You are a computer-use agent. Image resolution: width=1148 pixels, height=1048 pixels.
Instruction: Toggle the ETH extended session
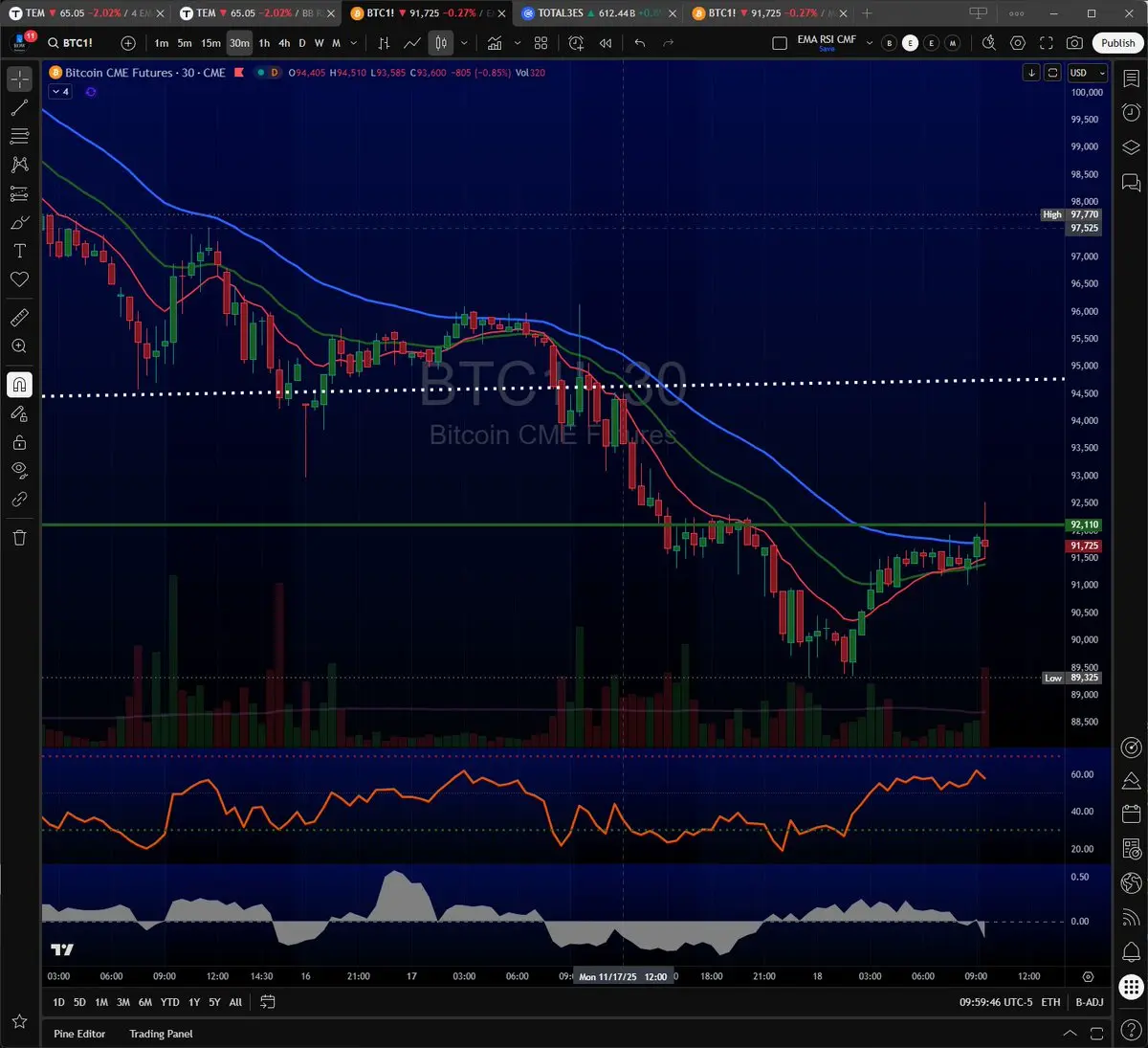(1050, 1002)
